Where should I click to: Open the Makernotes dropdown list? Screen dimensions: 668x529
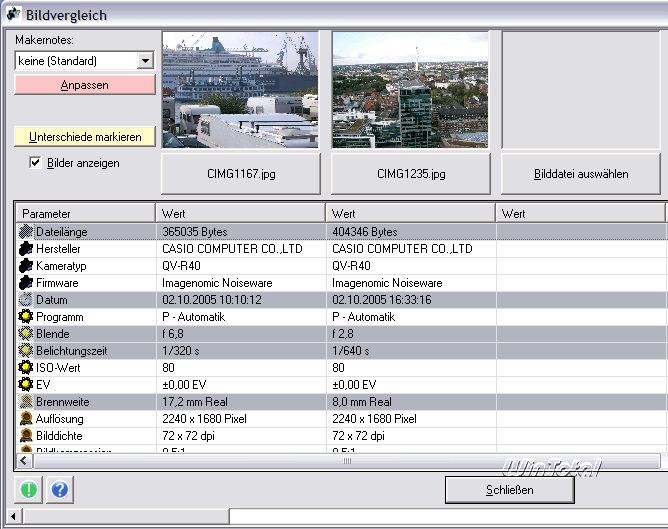tap(145, 61)
